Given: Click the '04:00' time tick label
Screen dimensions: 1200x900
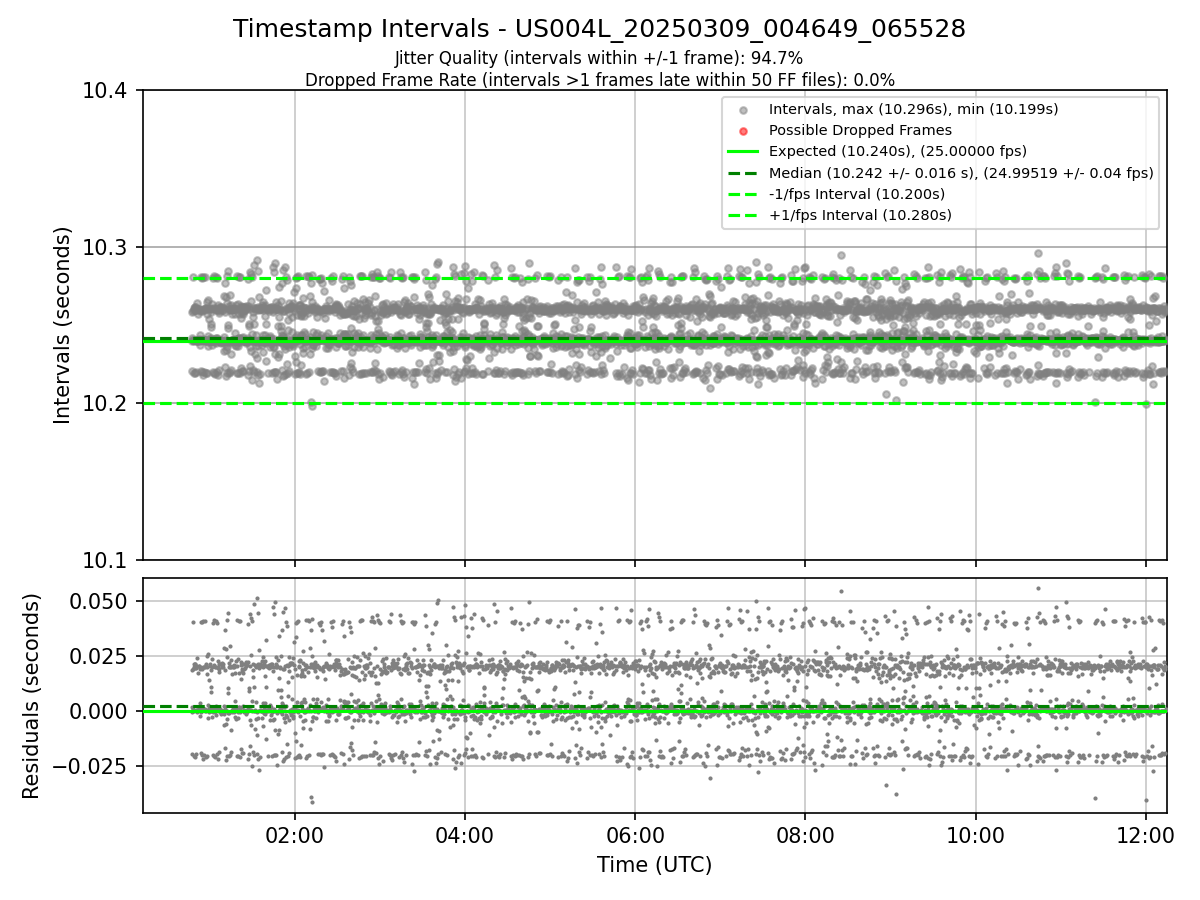Looking at the screenshot, I should click(464, 834).
